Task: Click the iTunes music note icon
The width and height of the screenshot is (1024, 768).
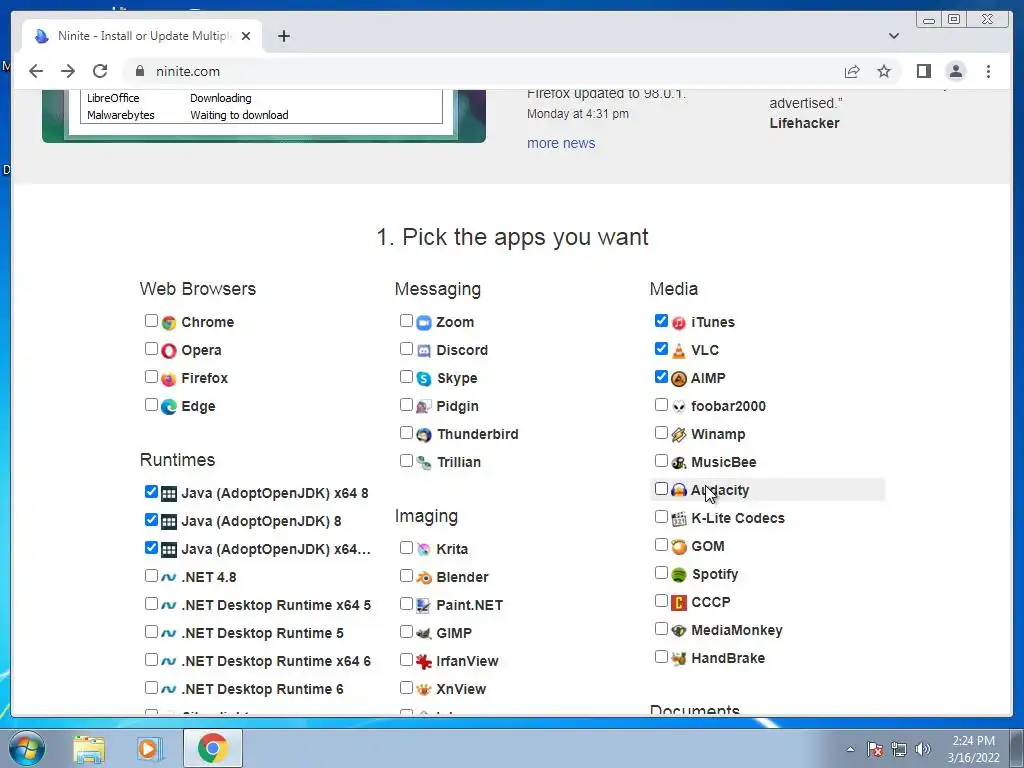Action: pos(679,323)
